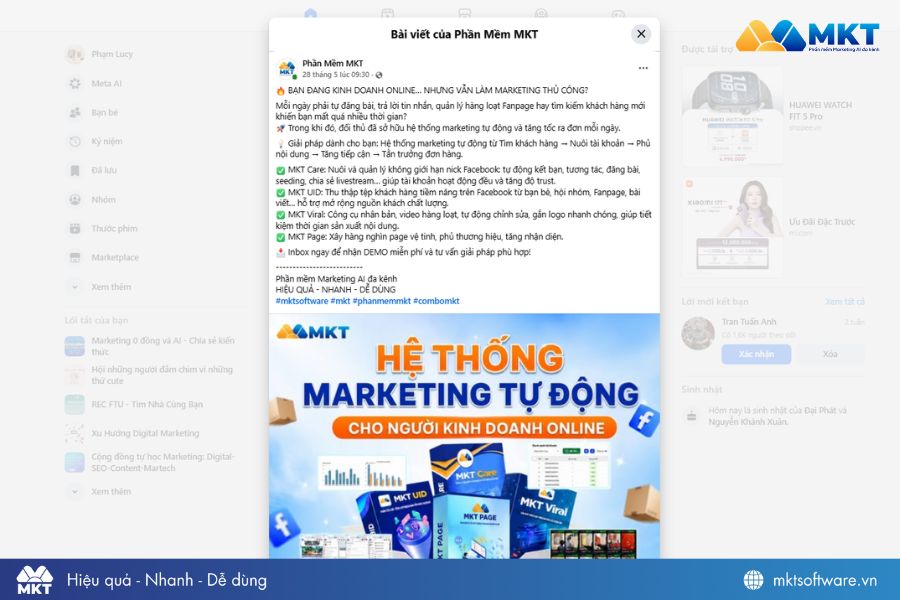This screenshot has width=900, height=600.
Task: Open Pham Lucy profile in the sidebar
Action: click(112, 54)
